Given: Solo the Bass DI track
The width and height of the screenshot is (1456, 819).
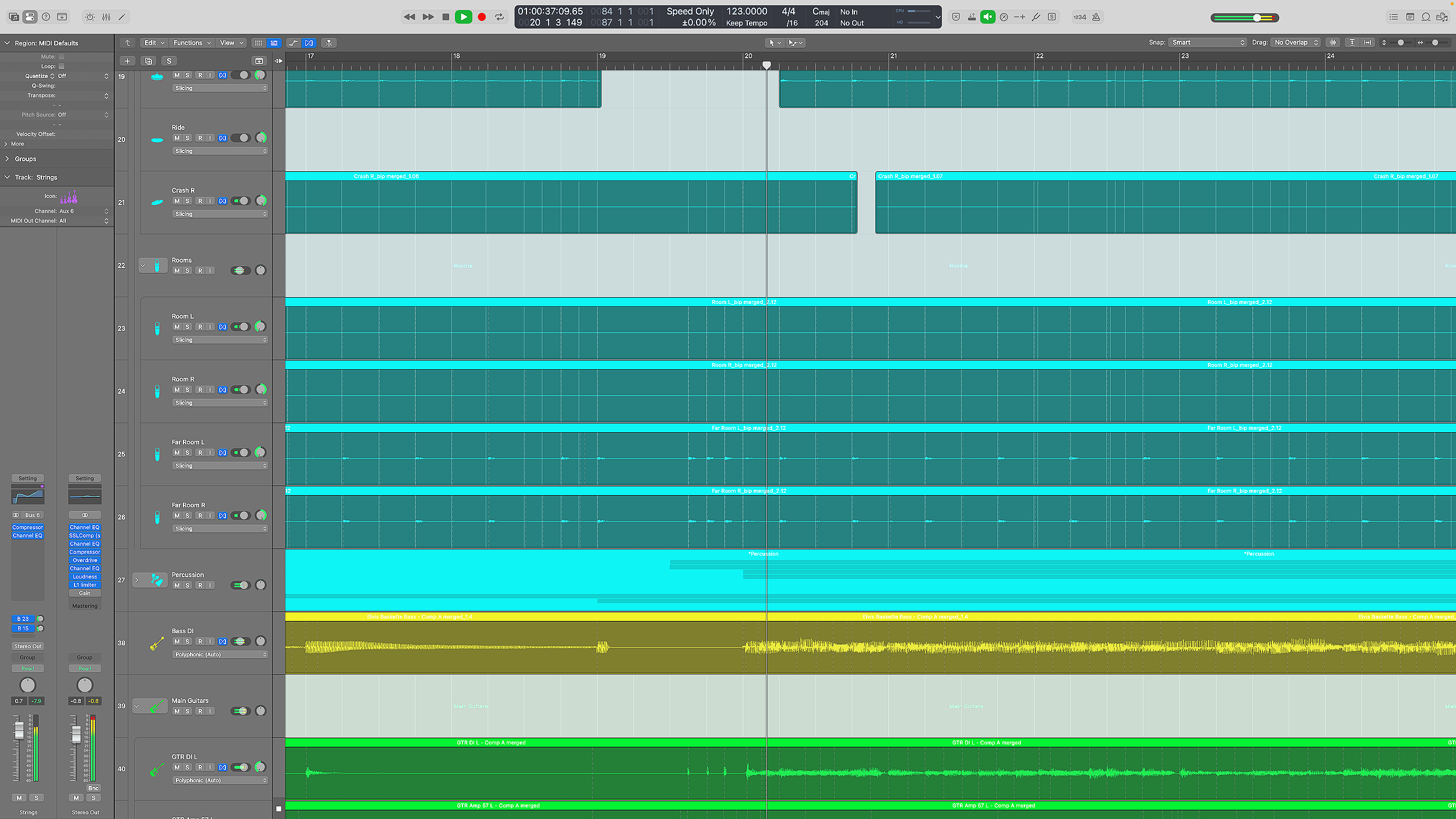Looking at the screenshot, I should click(188, 641).
